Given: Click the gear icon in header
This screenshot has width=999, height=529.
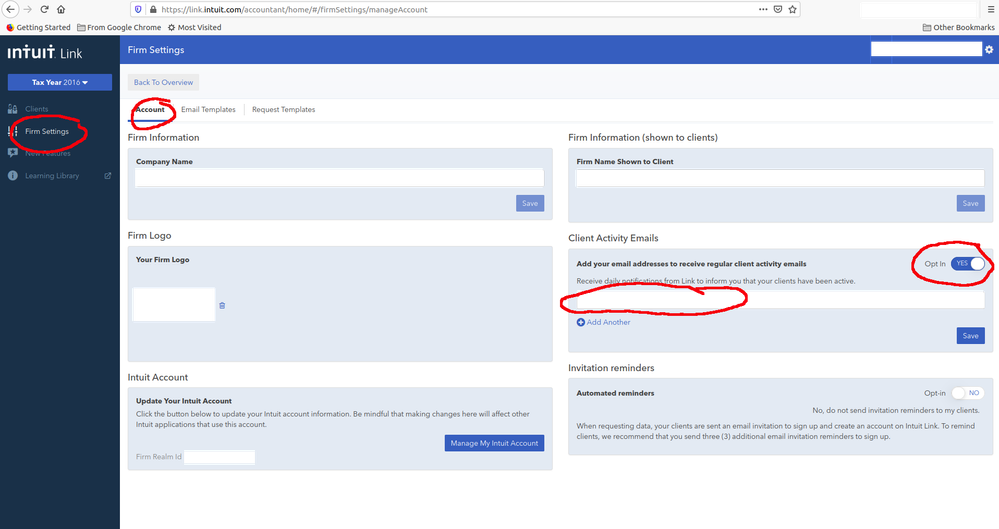Looking at the screenshot, I should click(989, 50).
